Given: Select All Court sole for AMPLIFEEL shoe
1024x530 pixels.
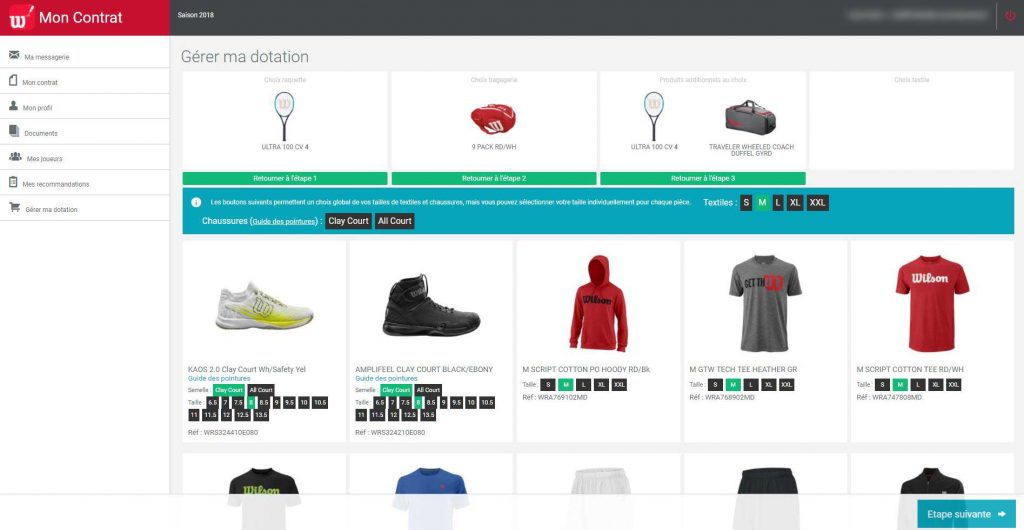Looking at the screenshot, I should coord(428,390).
